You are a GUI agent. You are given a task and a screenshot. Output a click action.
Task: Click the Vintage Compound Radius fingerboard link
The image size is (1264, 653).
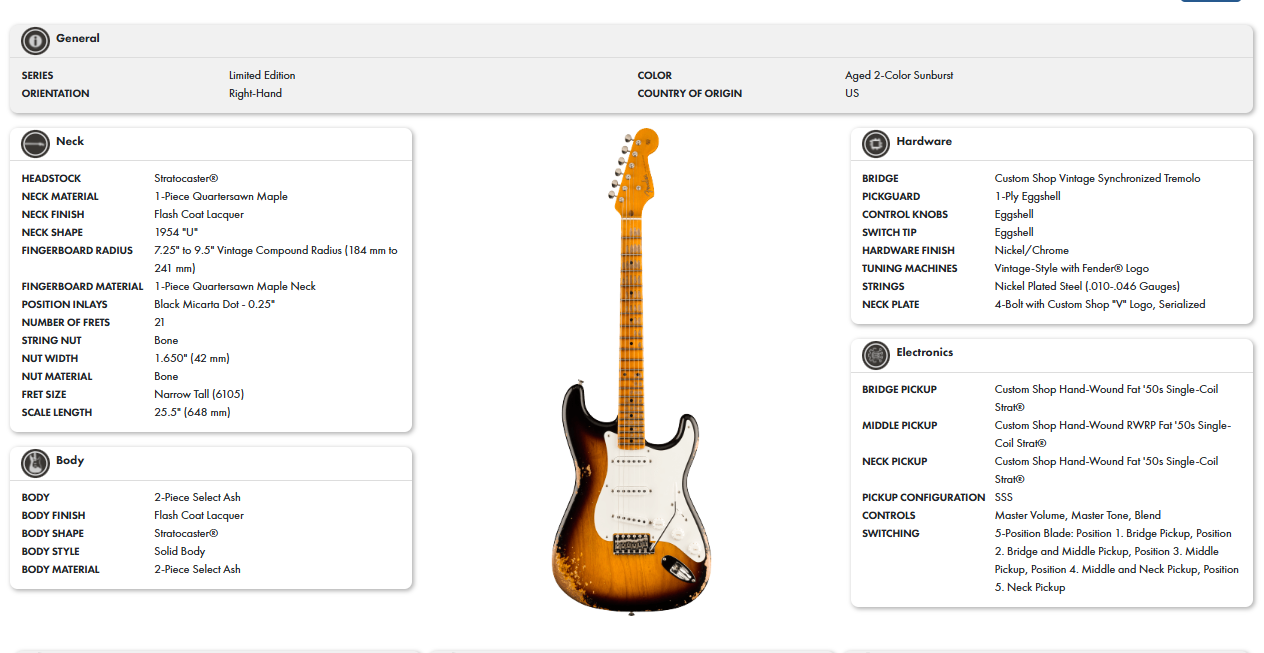[274, 250]
